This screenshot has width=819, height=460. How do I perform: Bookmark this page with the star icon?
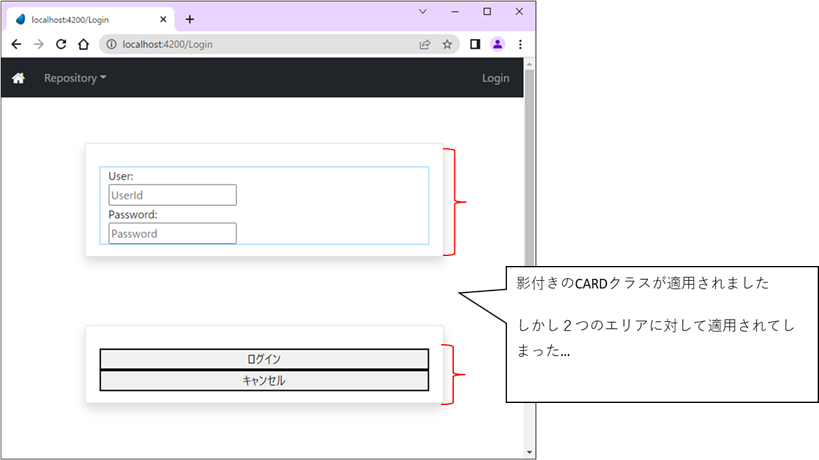447,44
